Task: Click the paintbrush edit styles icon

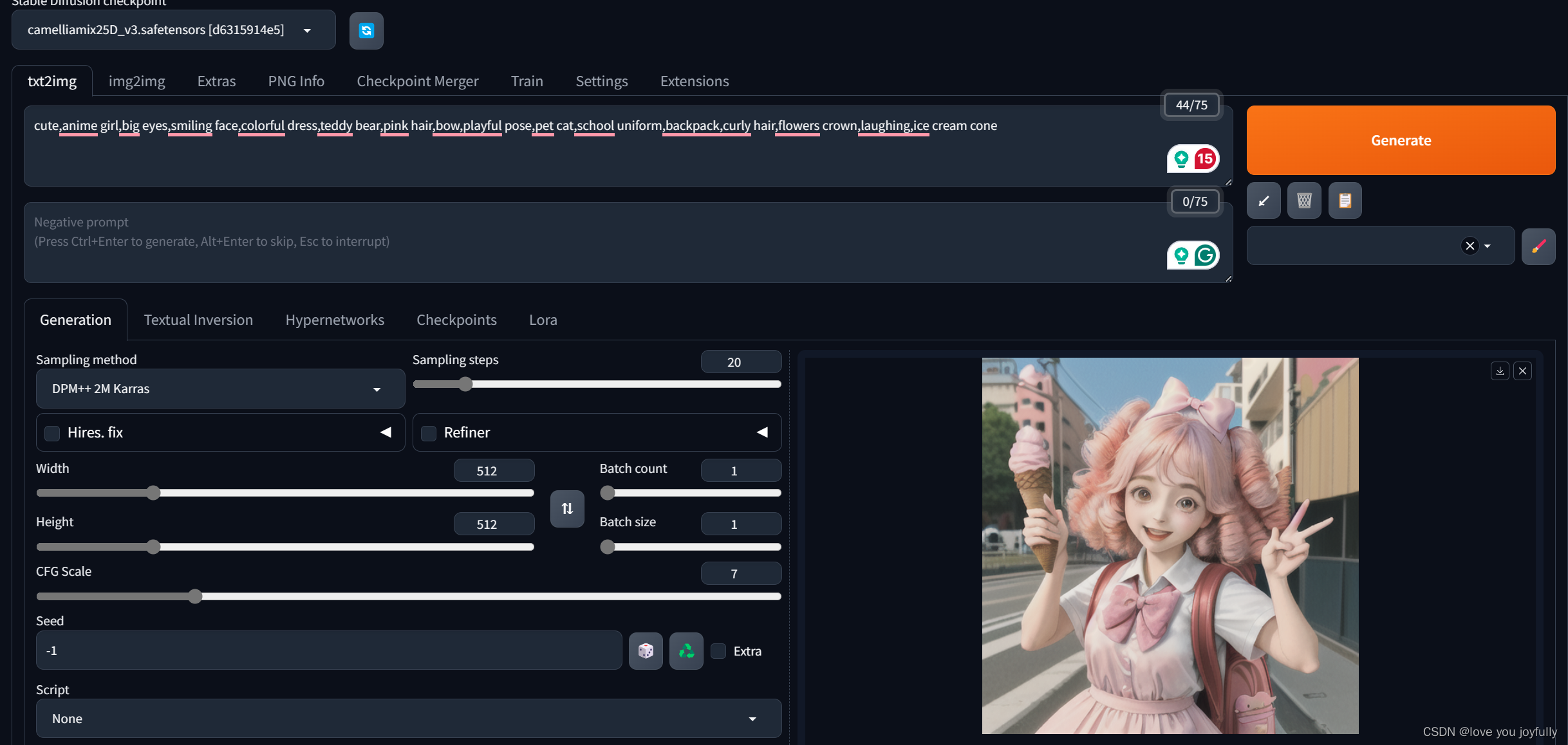Action: (1538, 246)
